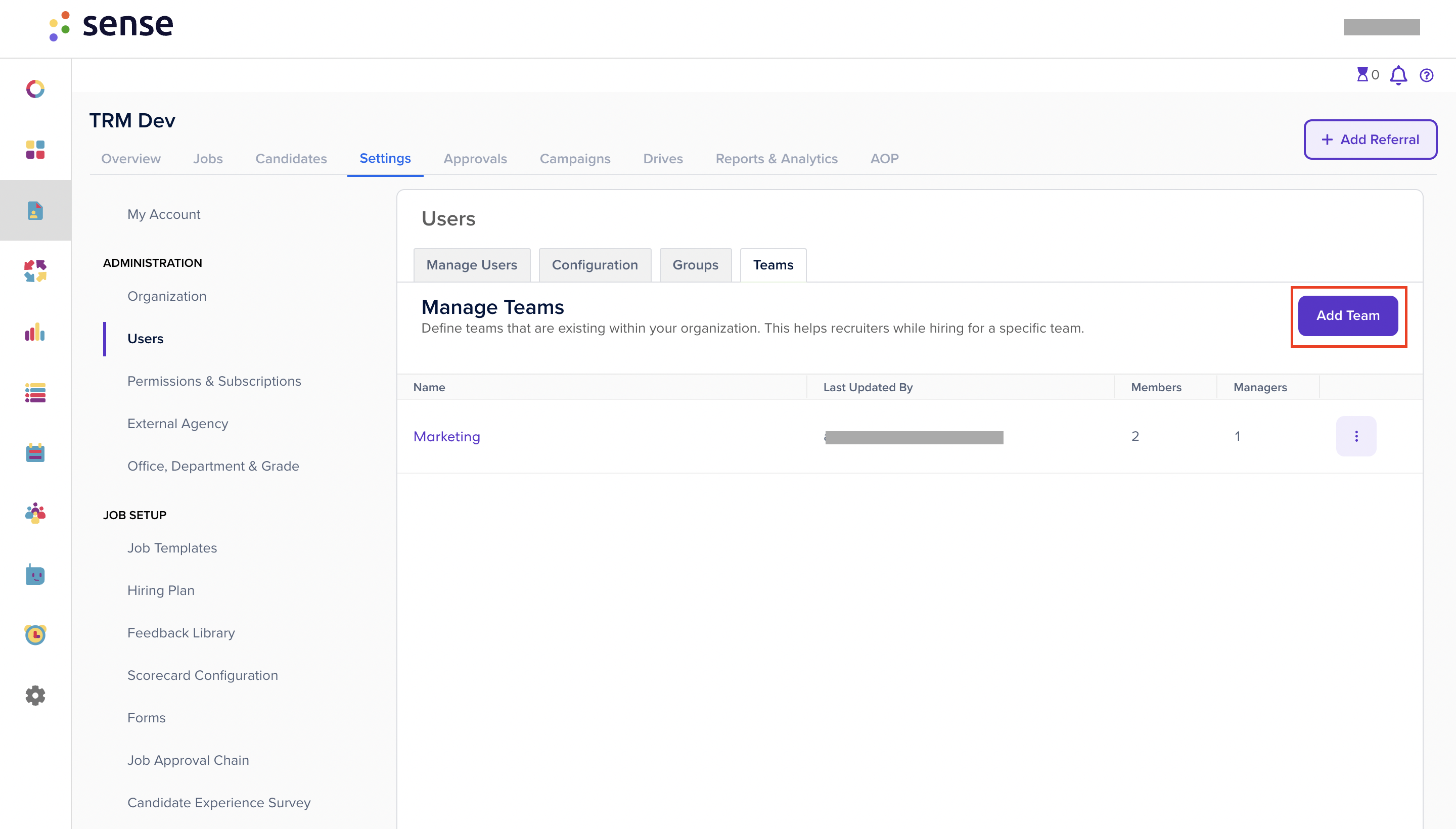The image size is (1456, 829).
Task: Open External Agency settings
Action: (x=177, y=424)
